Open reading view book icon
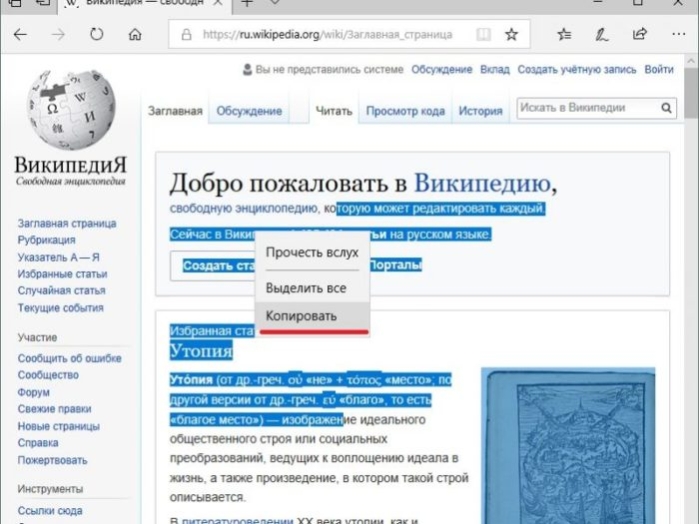 (483, 34)
